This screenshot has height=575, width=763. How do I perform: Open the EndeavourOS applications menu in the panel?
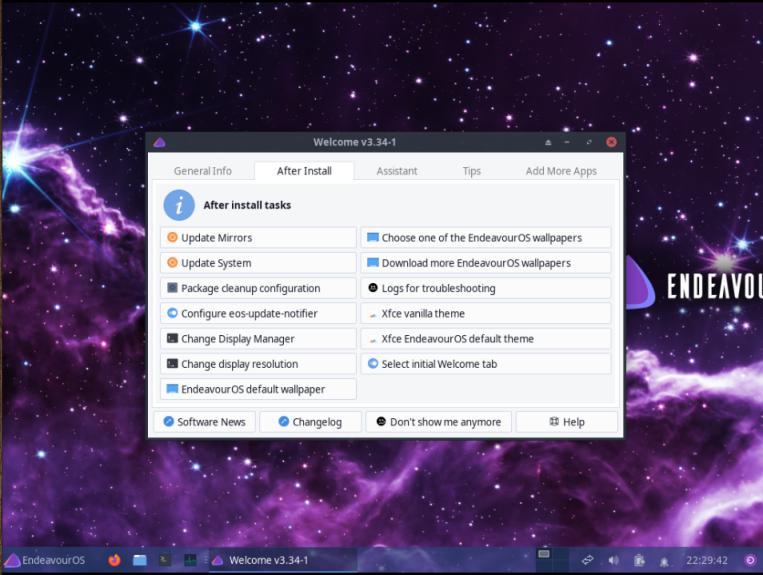[45, 560]
